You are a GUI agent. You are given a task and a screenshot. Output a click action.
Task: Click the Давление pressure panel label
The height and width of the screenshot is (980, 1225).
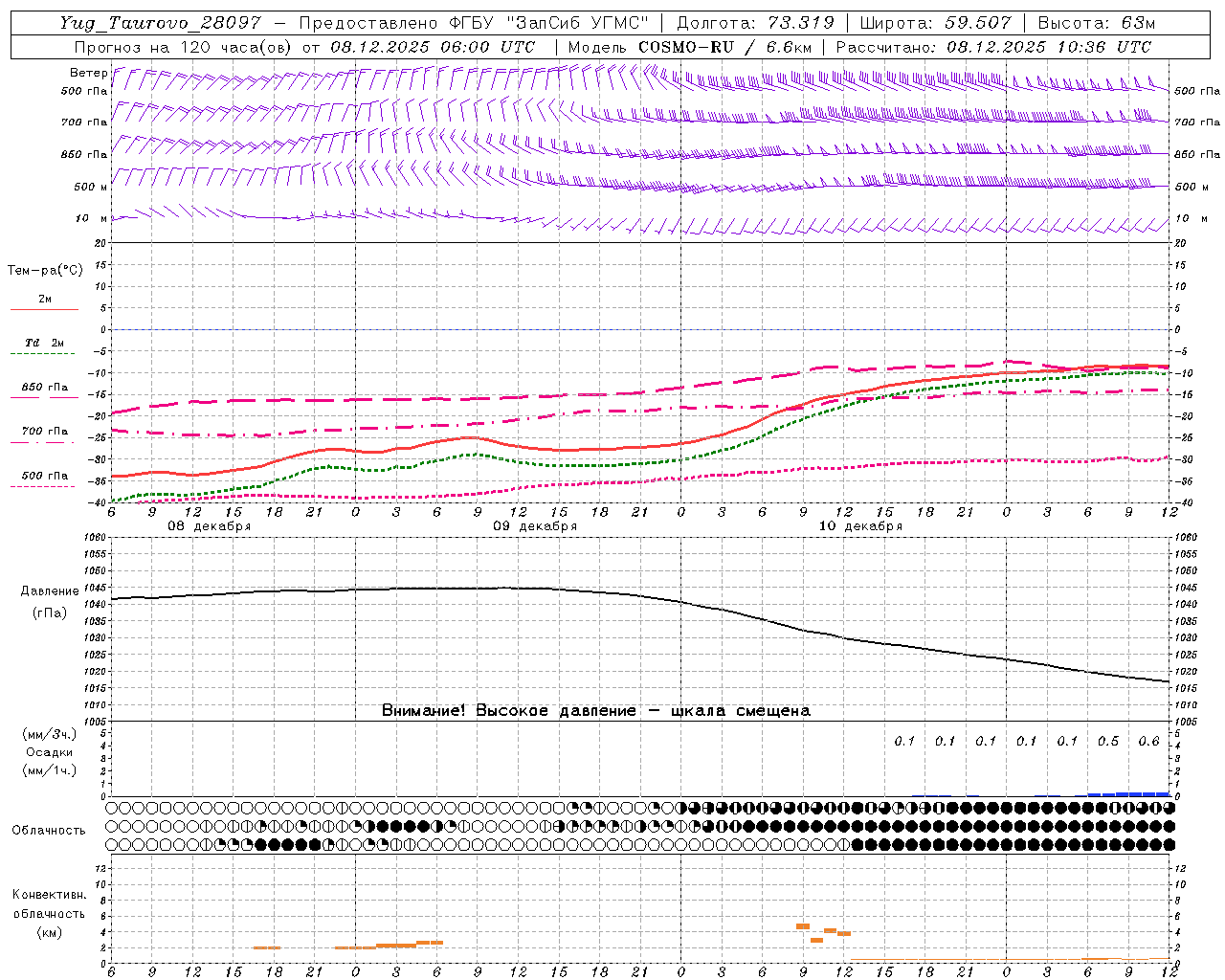(x=50, y=591)
